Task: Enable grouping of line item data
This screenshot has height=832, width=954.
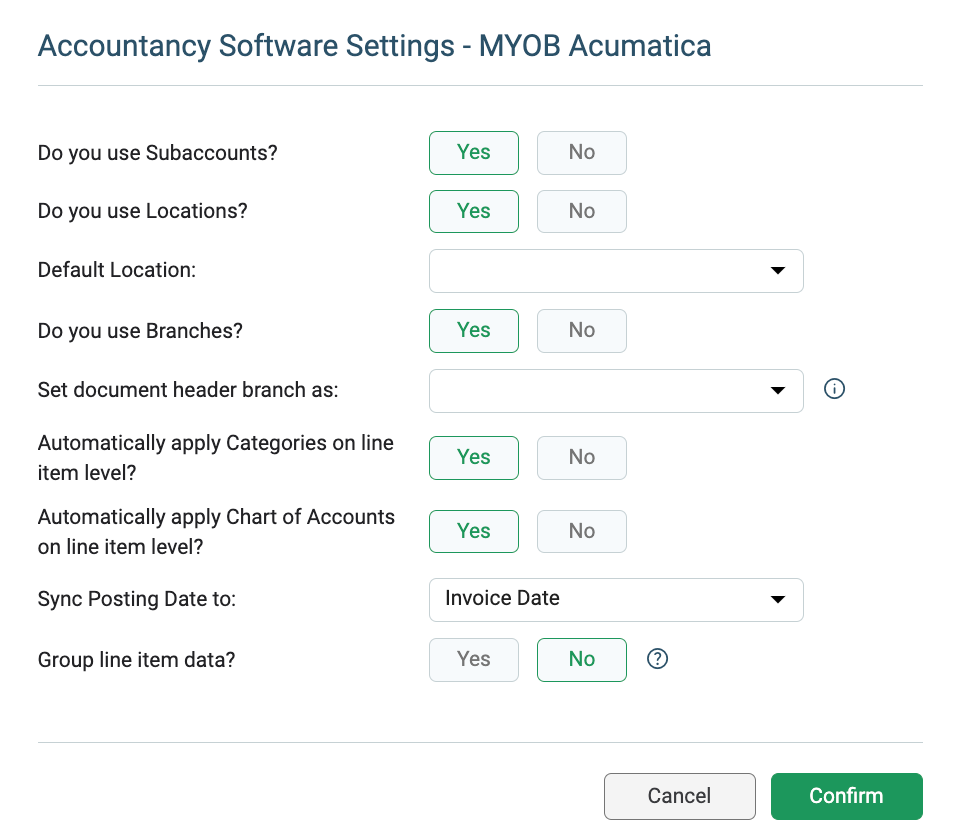Action: coord(473,659)
